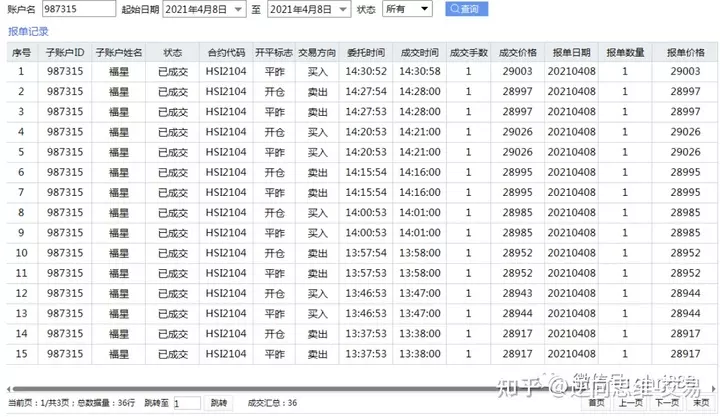
Task: Select 成交价格 cell 28943
Action: click(x=518, y=293)
